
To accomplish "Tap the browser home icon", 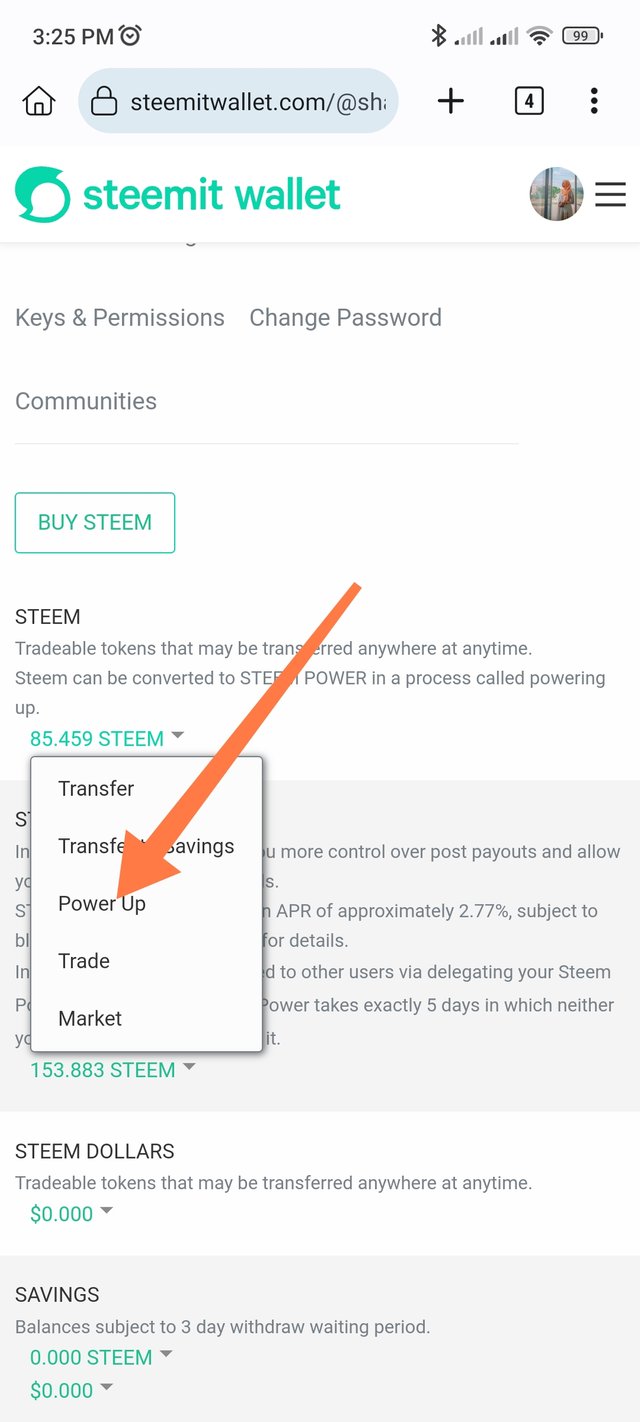I will (x=39, y=101).
